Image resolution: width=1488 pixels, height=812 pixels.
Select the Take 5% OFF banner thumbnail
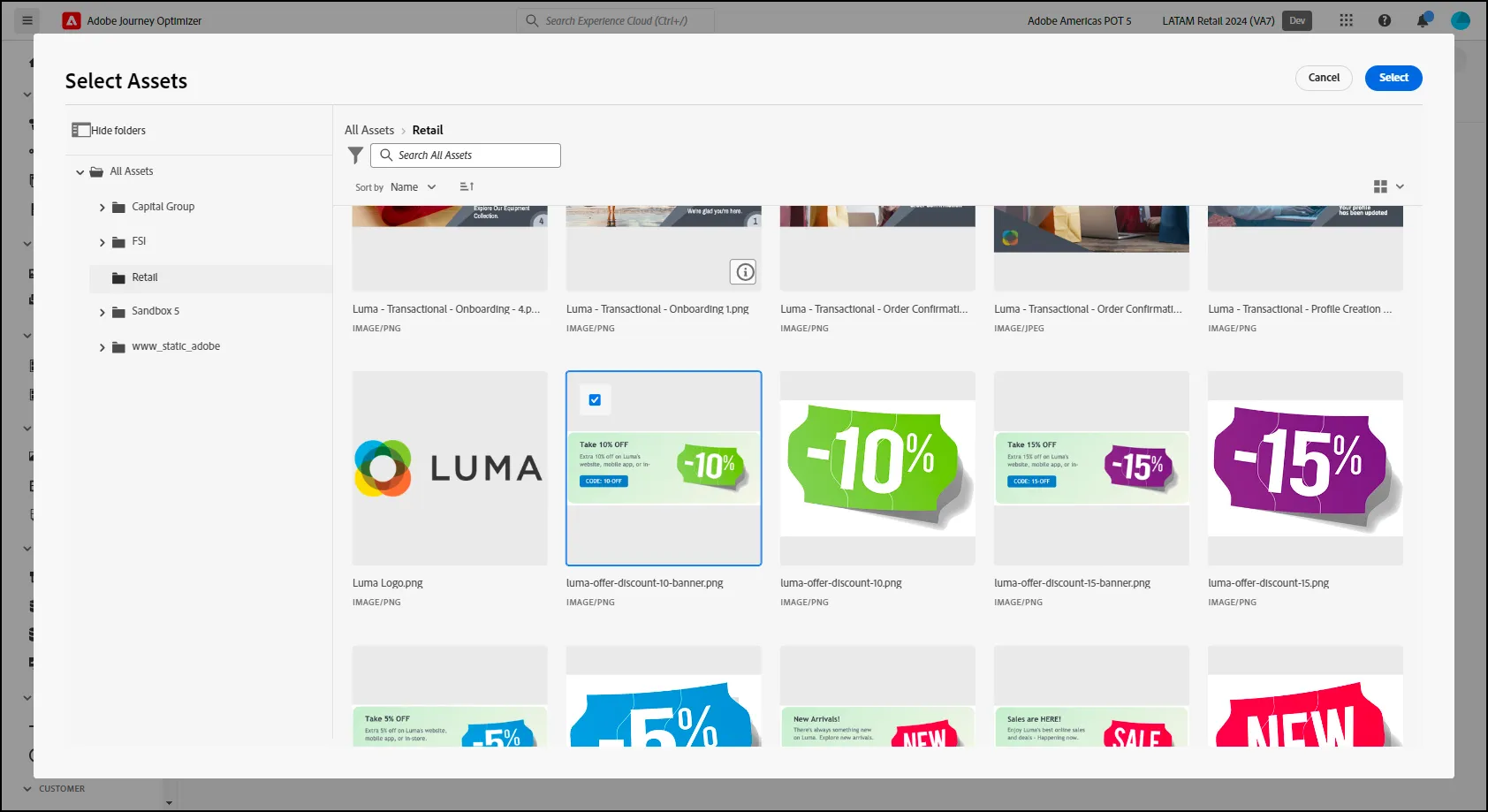pyautogui.click(x=450, y=696)
